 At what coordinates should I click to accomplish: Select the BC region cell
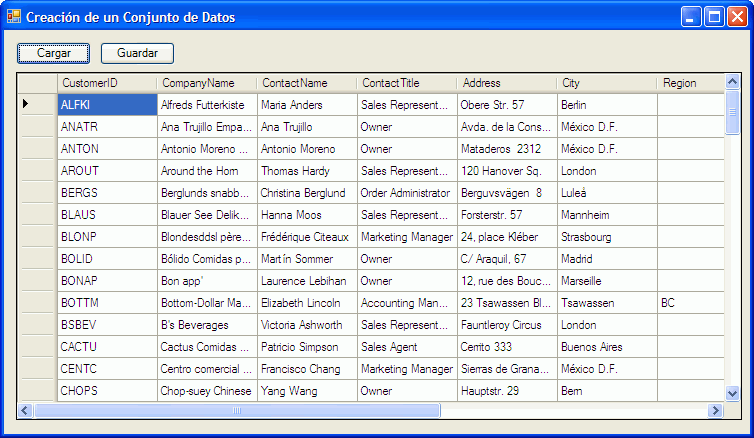point(690,303)
